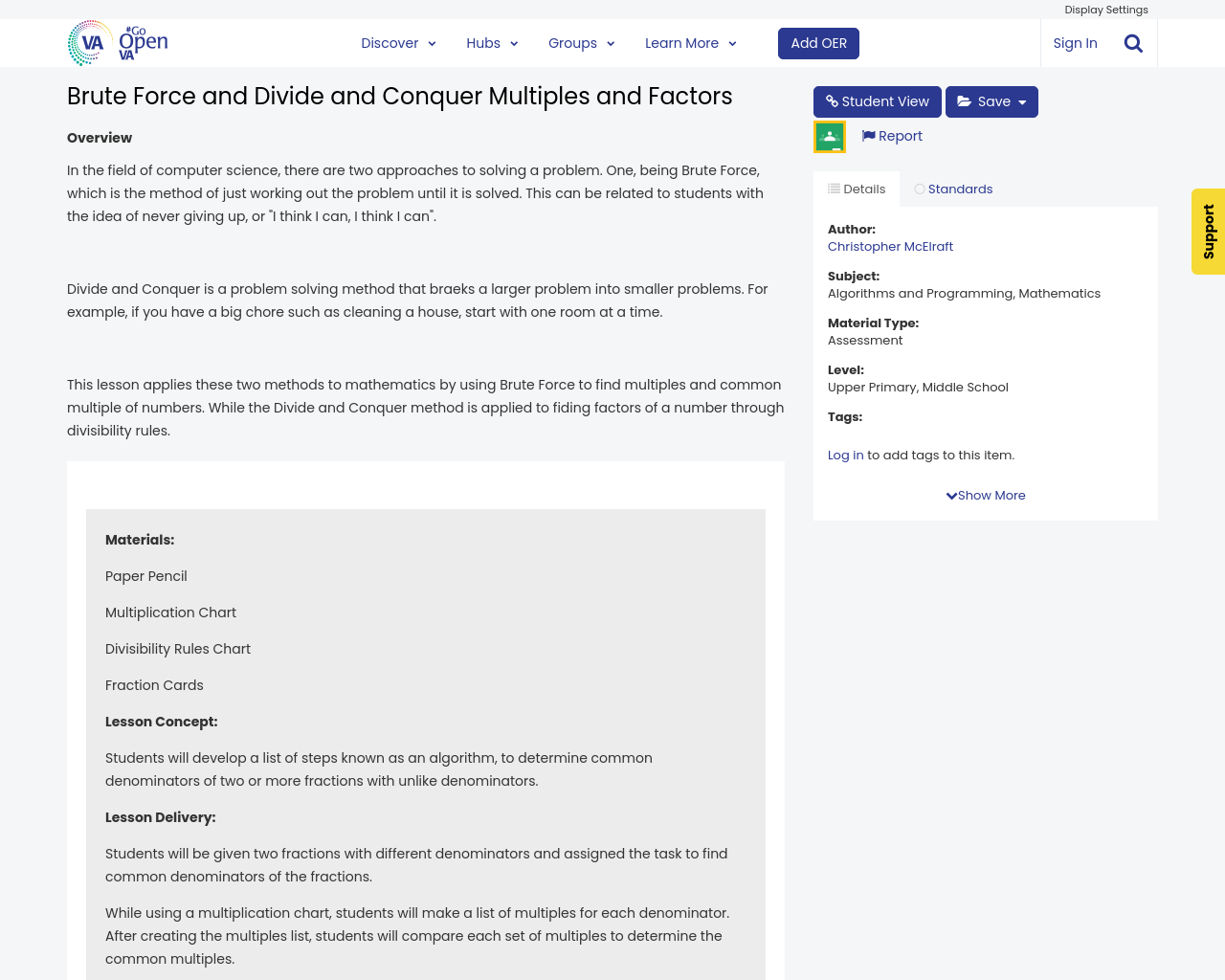The image size is (1225, 980).
Task: Open Display Settings at top right
Action: pyautogui.click(x=1106, y=9)
